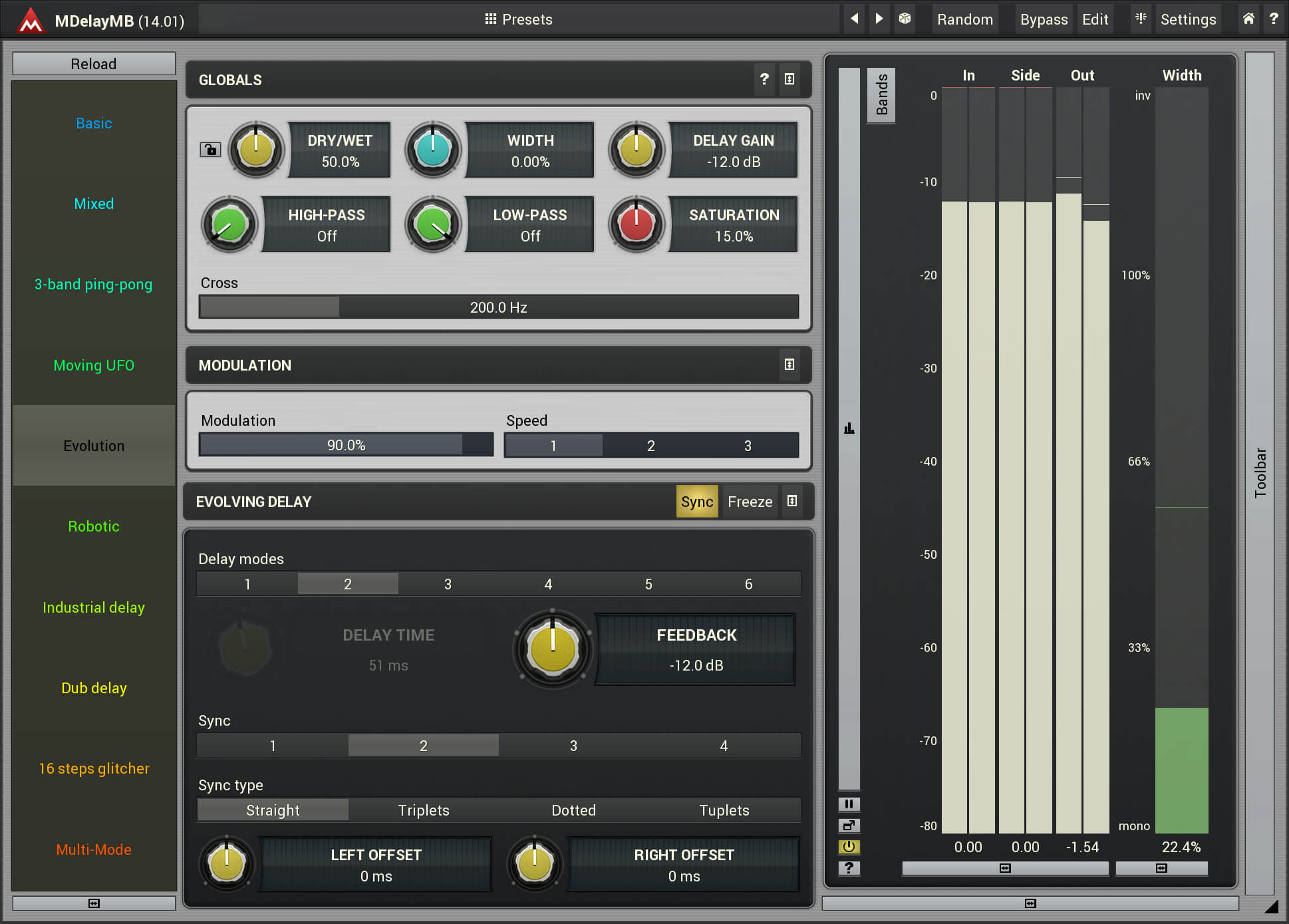The image size is (1289, 924).
Task: Click the detach meters popup icon
Action: tap(849, 826)
